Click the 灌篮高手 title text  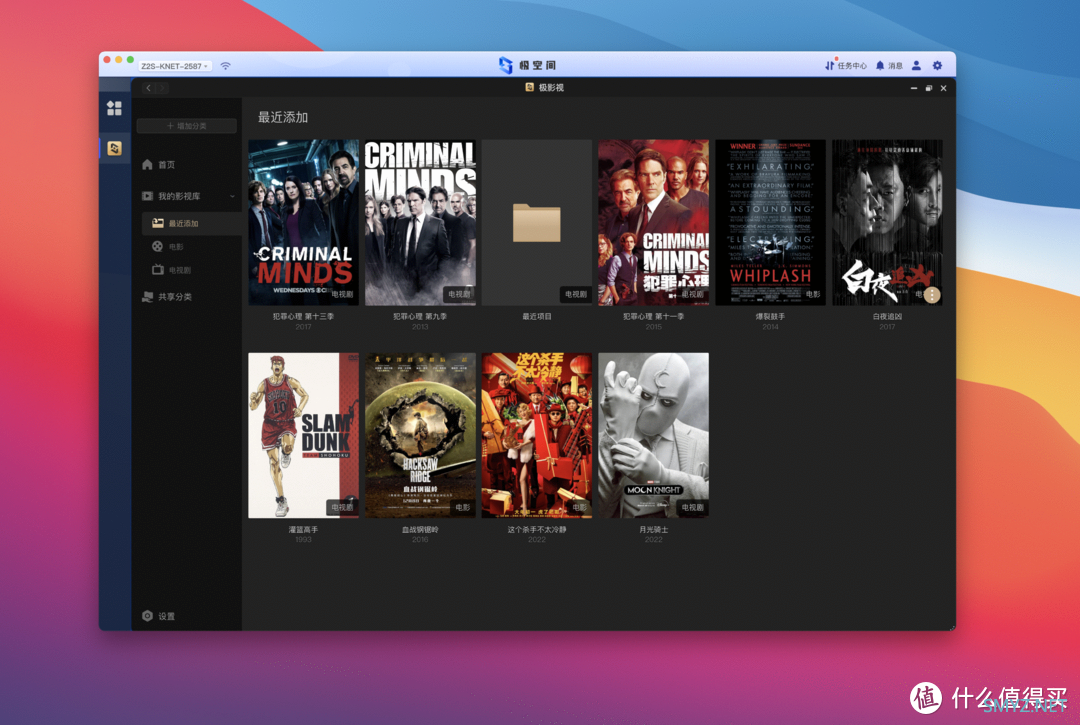click(303, 529)
